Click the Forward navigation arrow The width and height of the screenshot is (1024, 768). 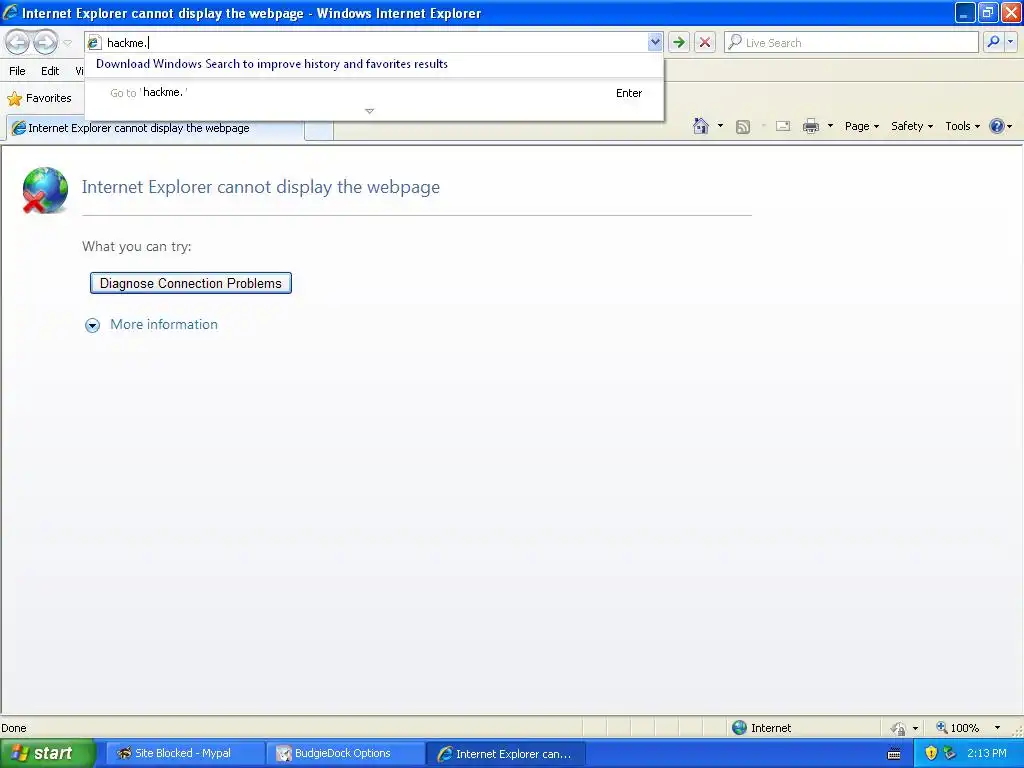click(x=45, y=42)
